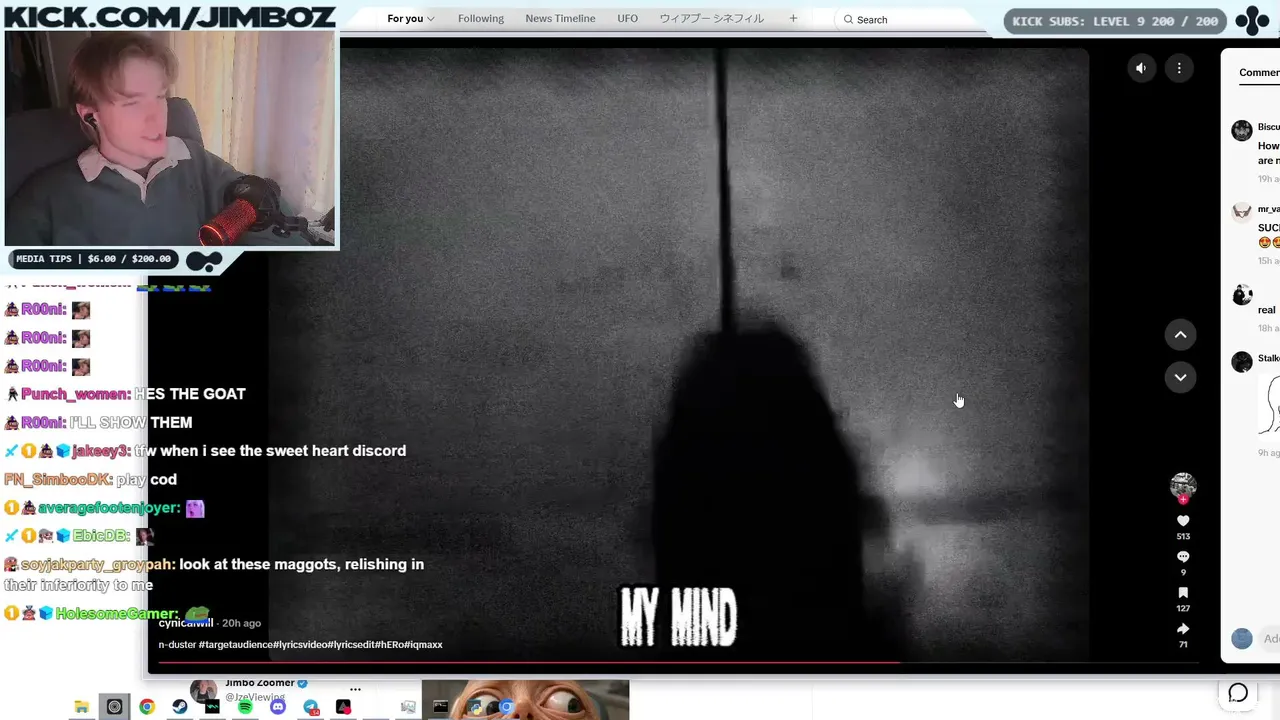Share the video using the arrow icon

1183,629
